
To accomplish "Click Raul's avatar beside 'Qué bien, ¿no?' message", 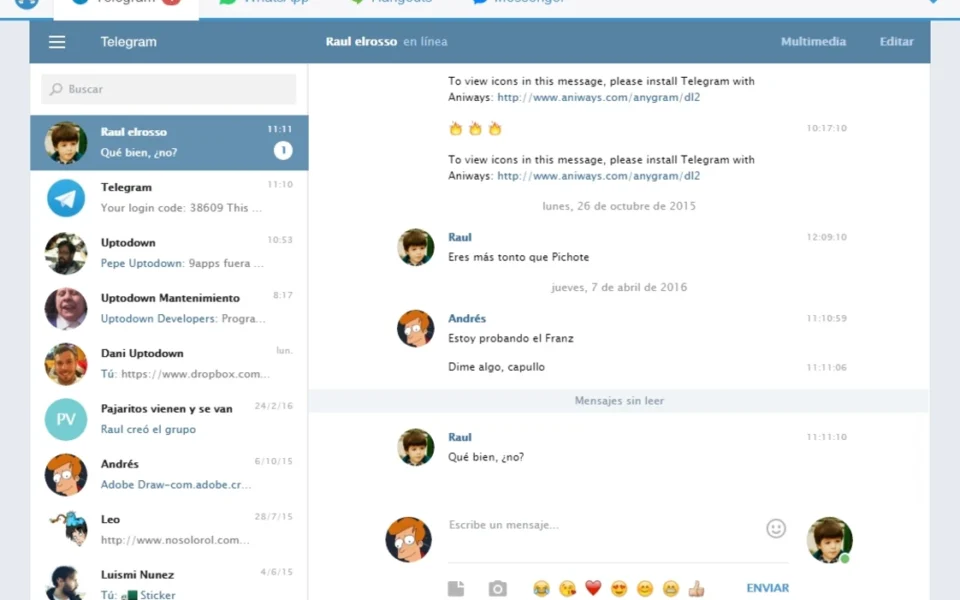I will [416, 447].
